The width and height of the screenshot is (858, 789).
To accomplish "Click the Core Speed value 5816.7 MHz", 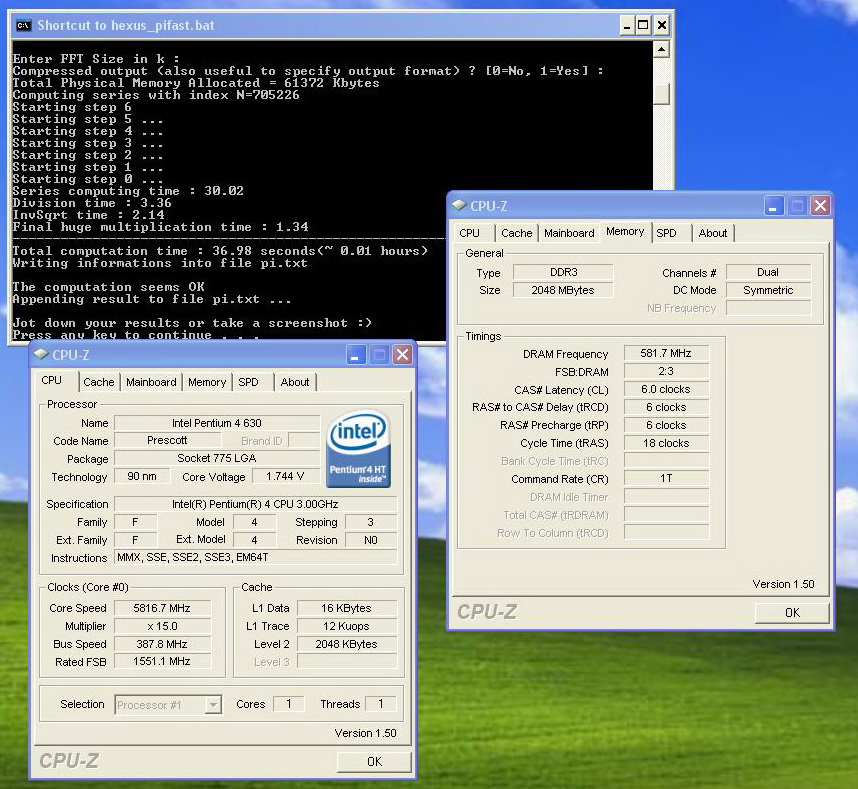I will click(x=162, y=608).
